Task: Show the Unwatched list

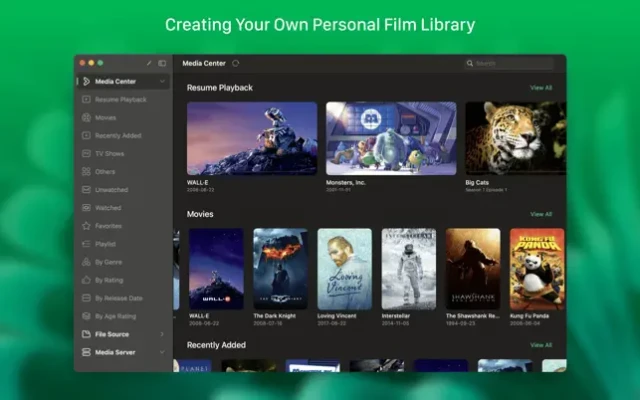Action: click(x=111, y=189)
